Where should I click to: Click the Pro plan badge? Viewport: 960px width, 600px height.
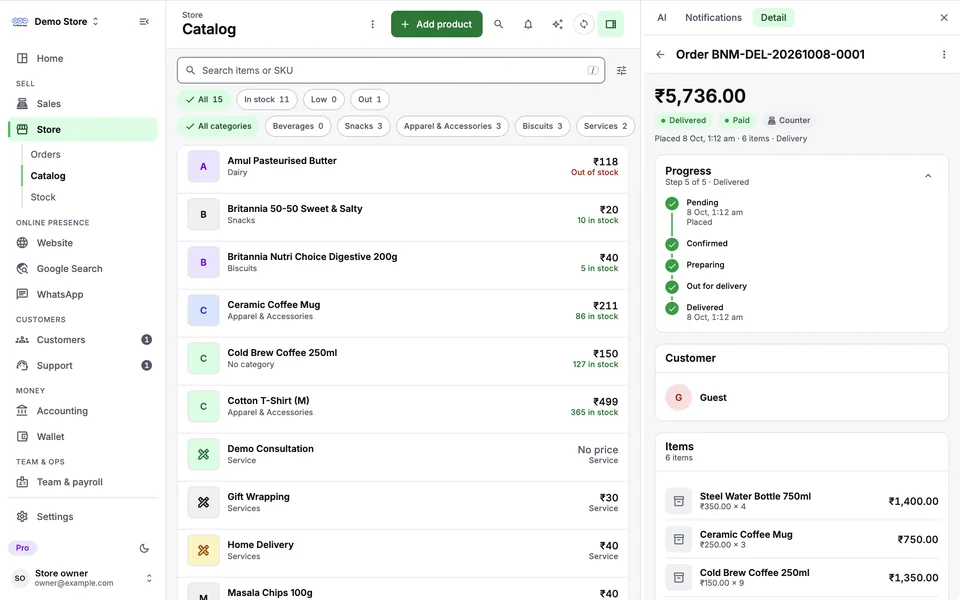(x=23, y=548)
